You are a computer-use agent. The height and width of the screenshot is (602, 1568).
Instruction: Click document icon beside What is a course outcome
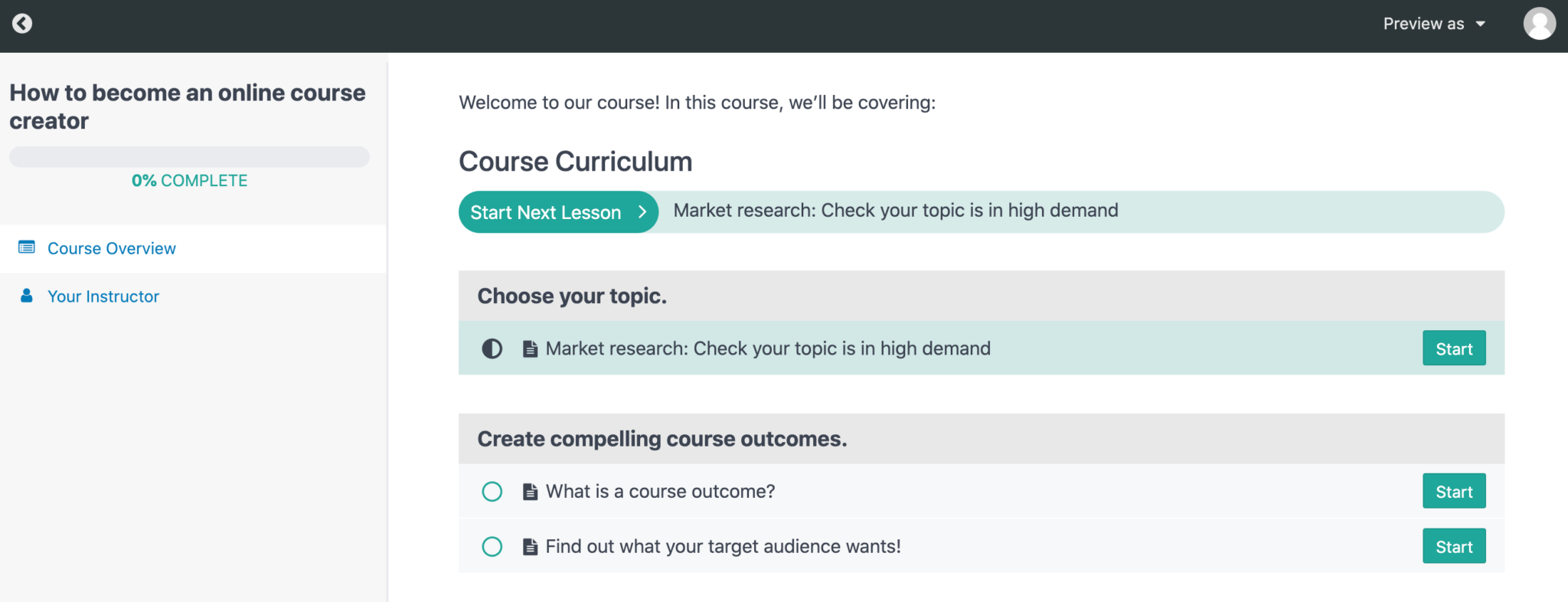tap(530, 492)
